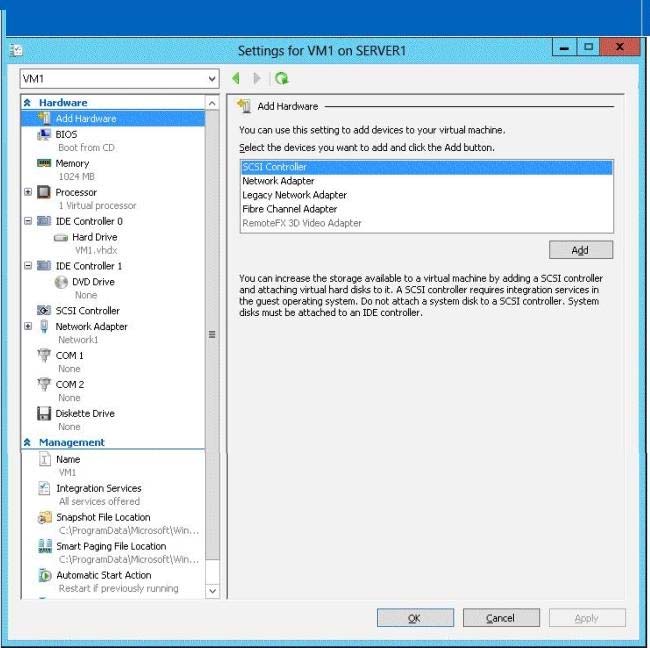Collapse the Hardware section header
The width and height of the screenshot is (650, 648).
(x=27, y=102)
